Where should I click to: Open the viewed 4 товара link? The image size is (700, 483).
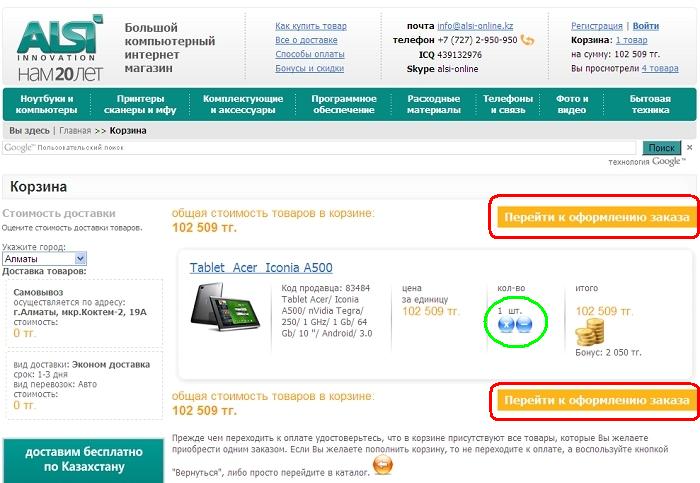(660, 68)
